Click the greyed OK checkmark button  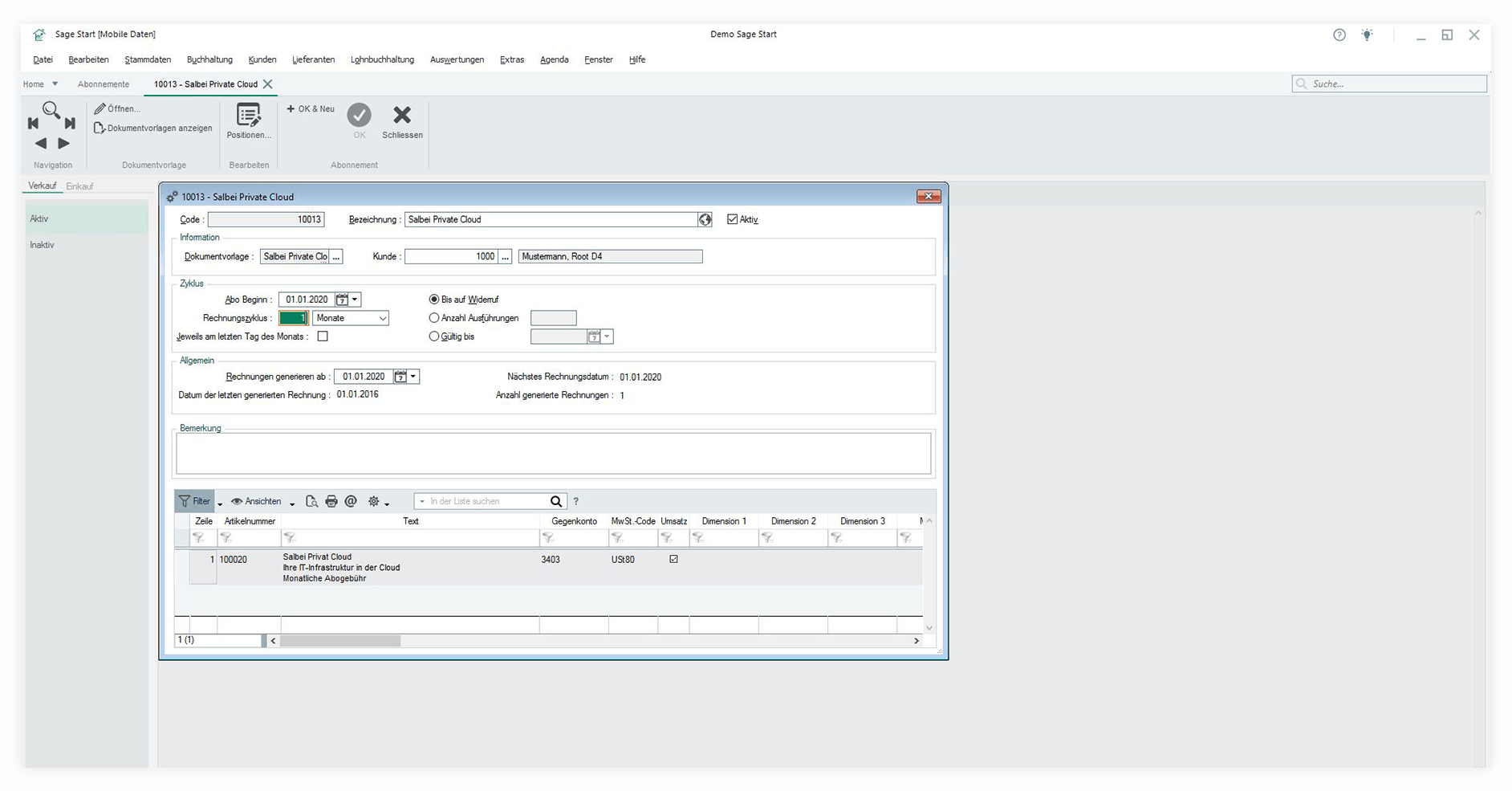(x=359, y=115)
